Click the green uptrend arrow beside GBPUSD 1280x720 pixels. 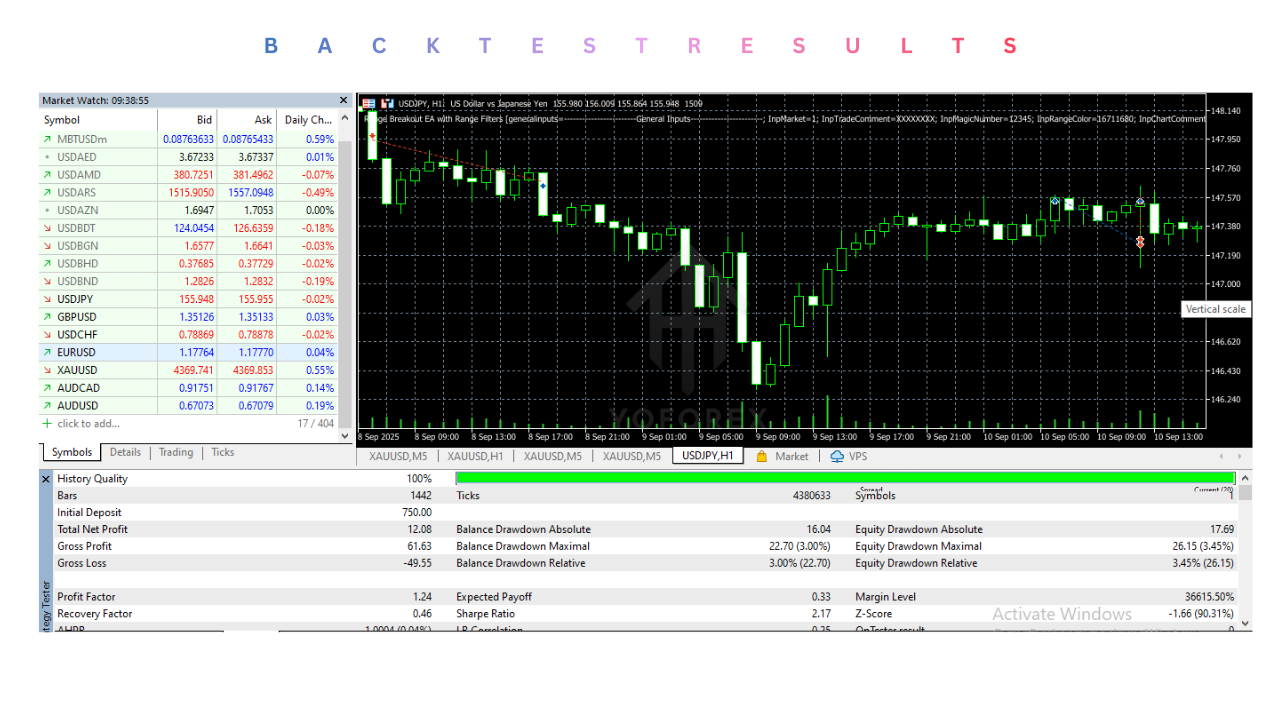46,317
